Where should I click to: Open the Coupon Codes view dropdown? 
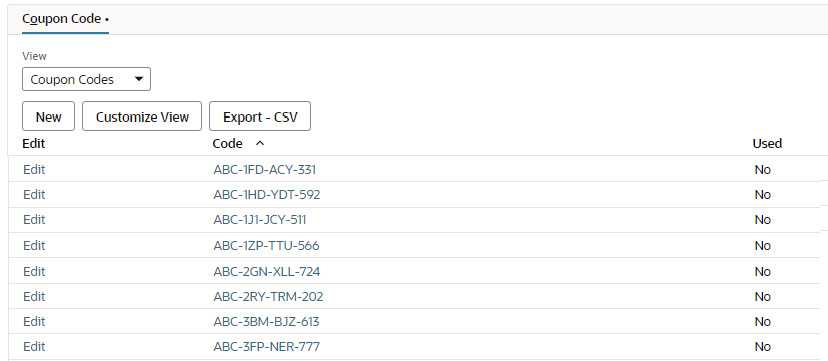click(87, 79)
